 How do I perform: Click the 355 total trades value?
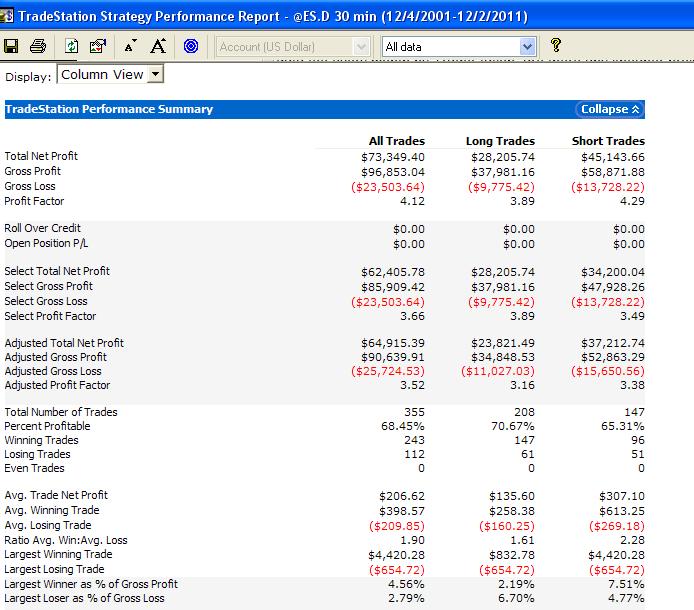point(414,413)
